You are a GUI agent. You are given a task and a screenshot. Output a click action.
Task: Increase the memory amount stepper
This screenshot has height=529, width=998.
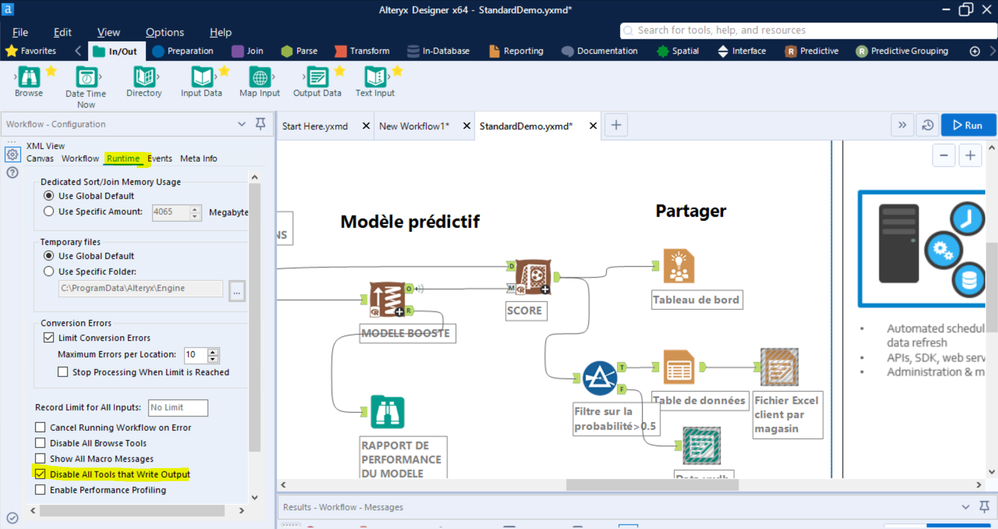point(195,208)
